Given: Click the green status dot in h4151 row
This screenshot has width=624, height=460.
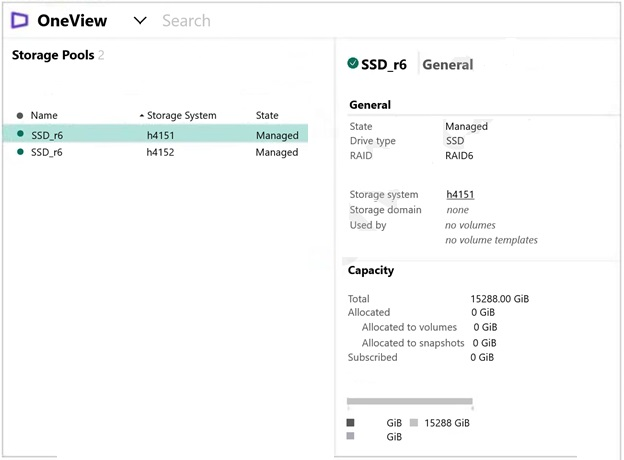Looking at the screenshot, I should 20,134.
